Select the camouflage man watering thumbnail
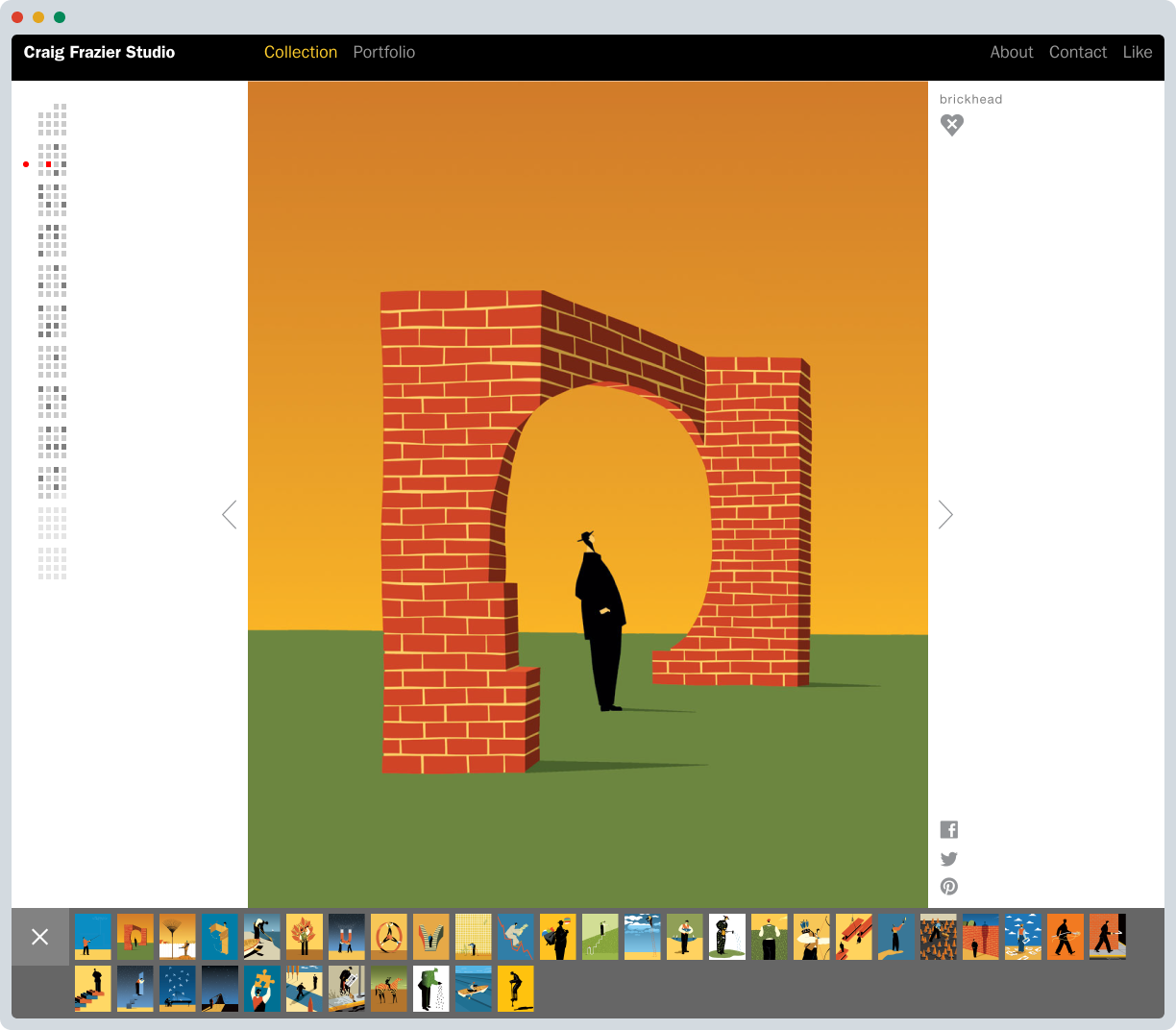 pos(727,937)
